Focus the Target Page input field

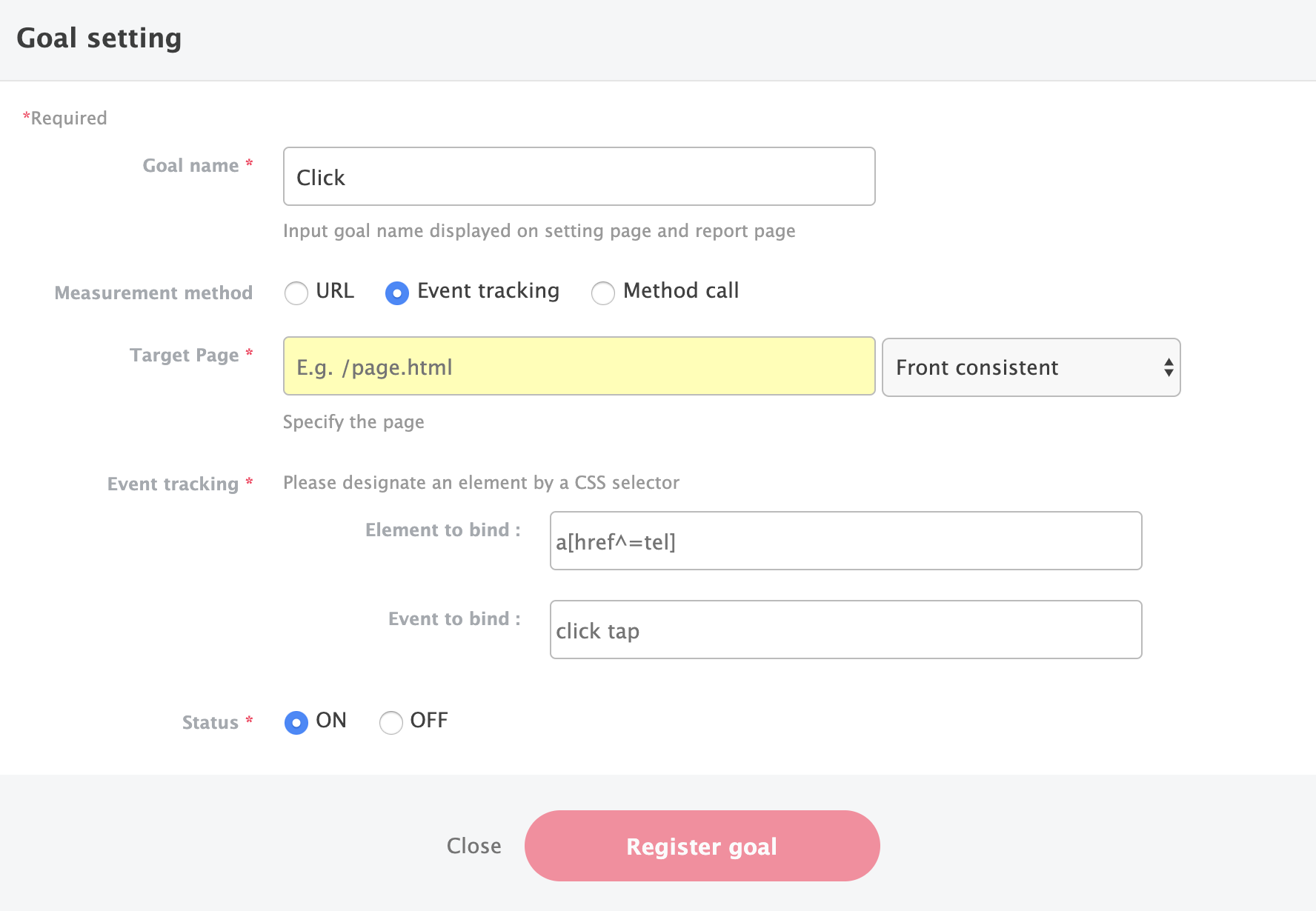579,367
